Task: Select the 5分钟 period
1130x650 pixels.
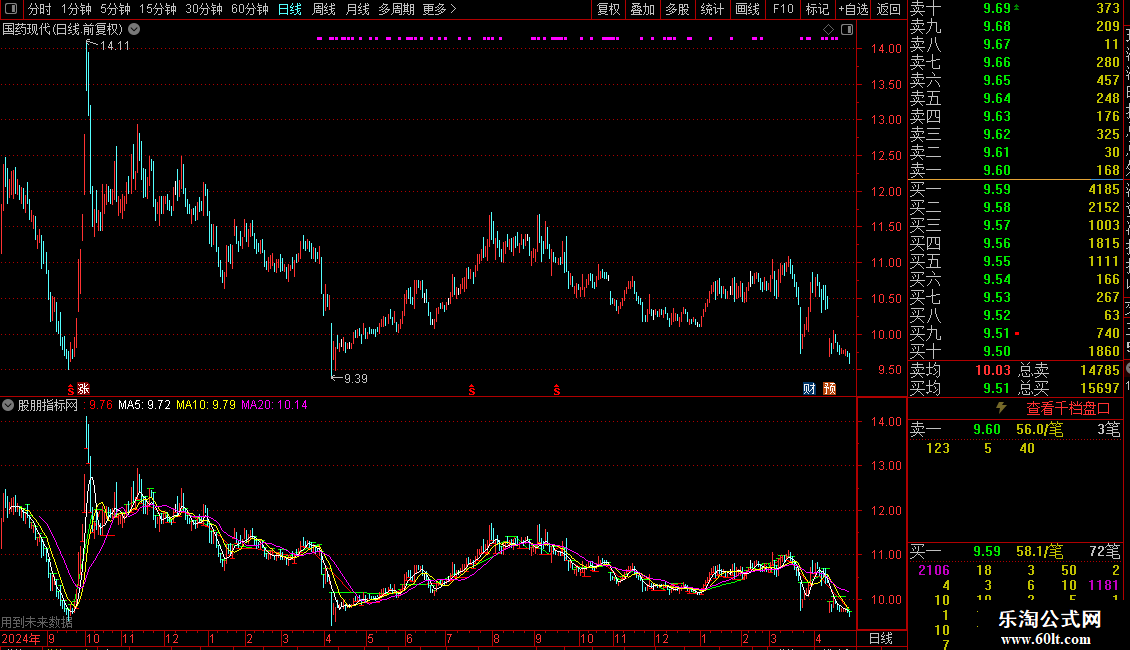Action: tap(115, 9)
